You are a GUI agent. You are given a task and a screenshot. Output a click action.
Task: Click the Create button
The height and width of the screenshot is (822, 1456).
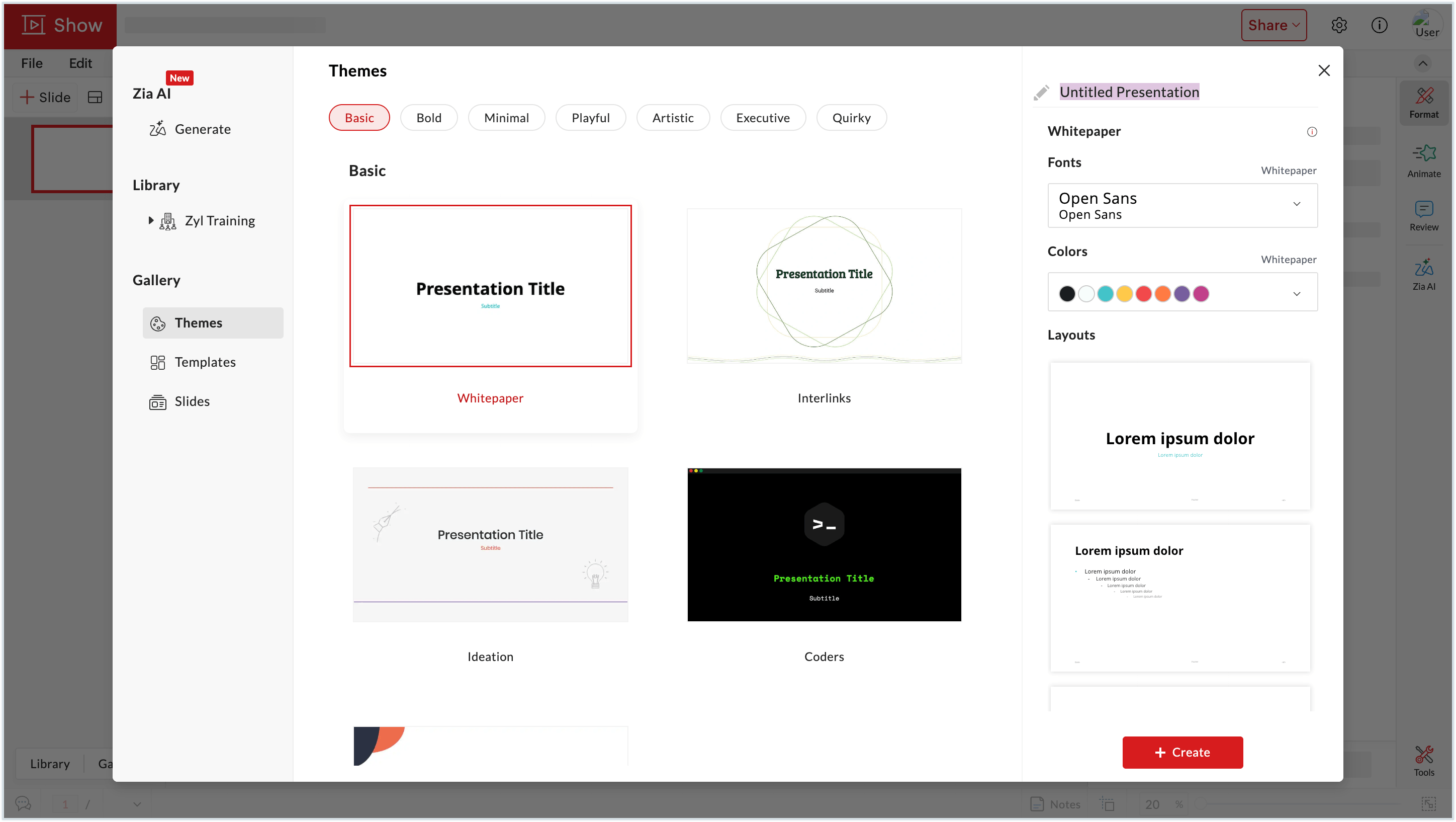(x=1182, y=753)
